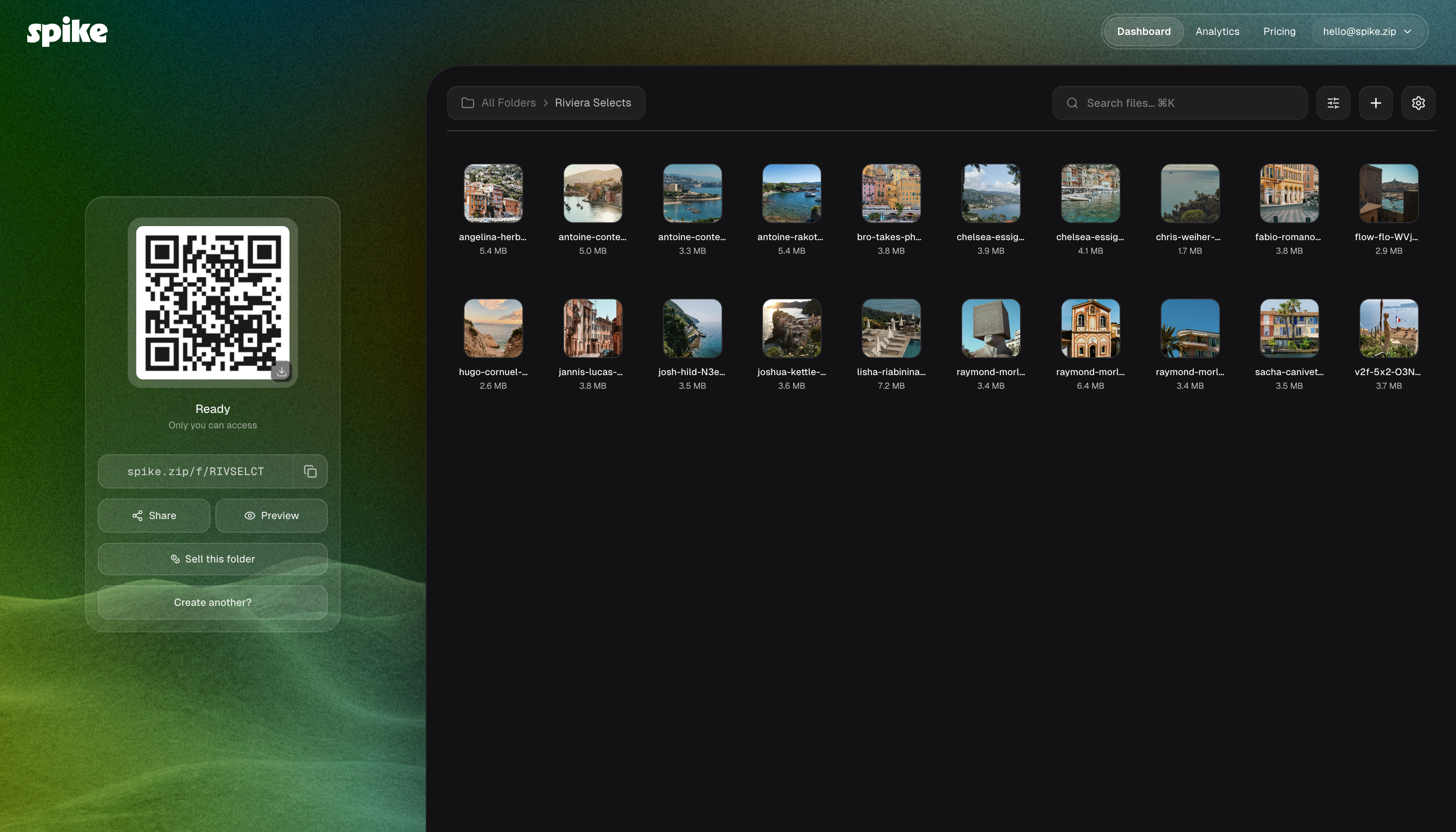Open folder settings gear icon
This screenshot has height=832, width=1456.
pyautogui.click(x=1418, y=103)
